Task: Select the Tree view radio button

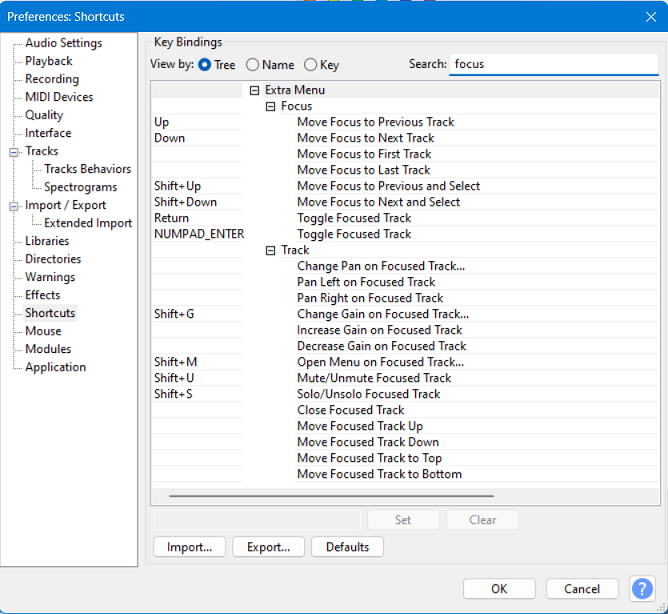Action: coord(205,65)
